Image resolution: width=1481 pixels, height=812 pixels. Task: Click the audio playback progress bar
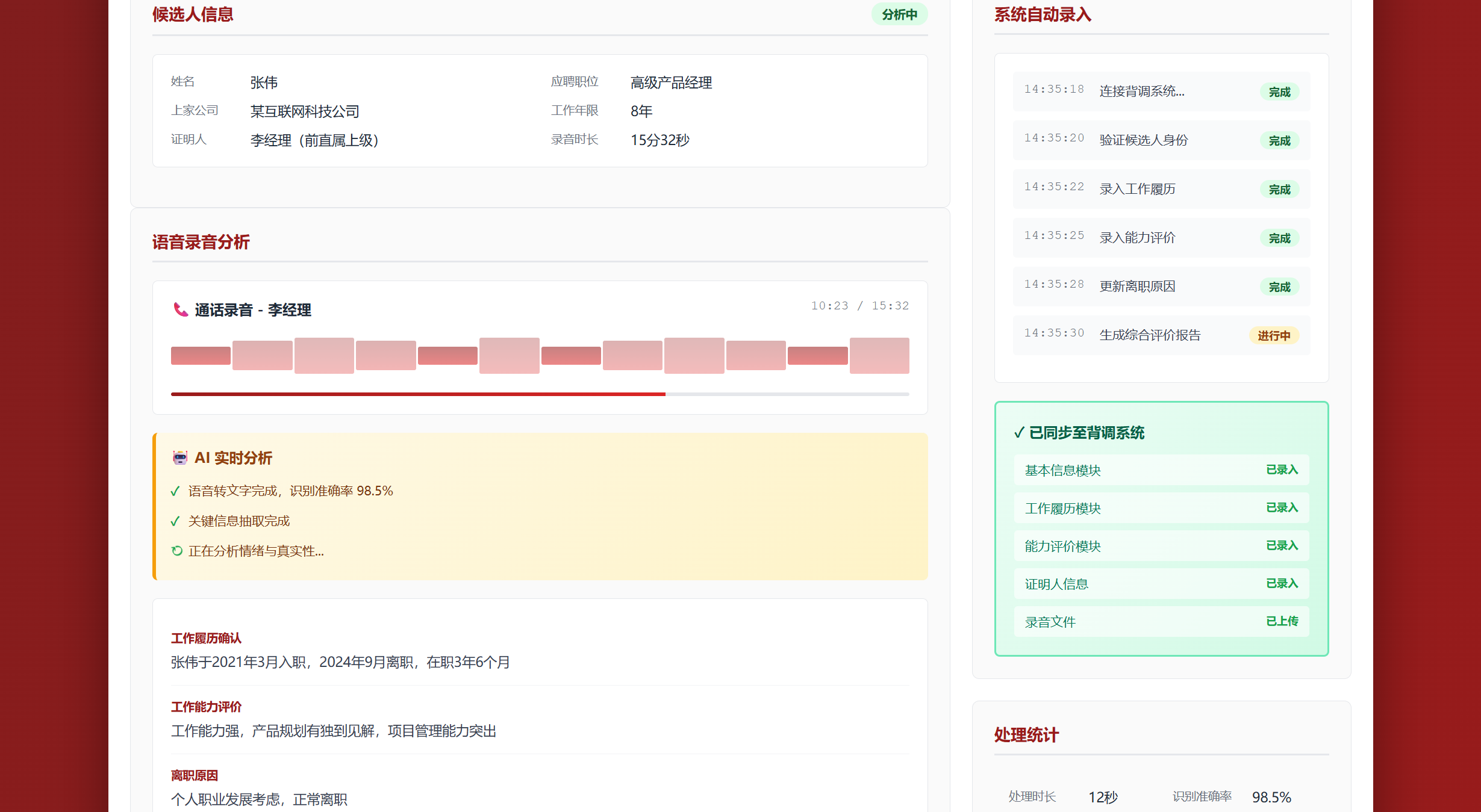coord(540,394)
